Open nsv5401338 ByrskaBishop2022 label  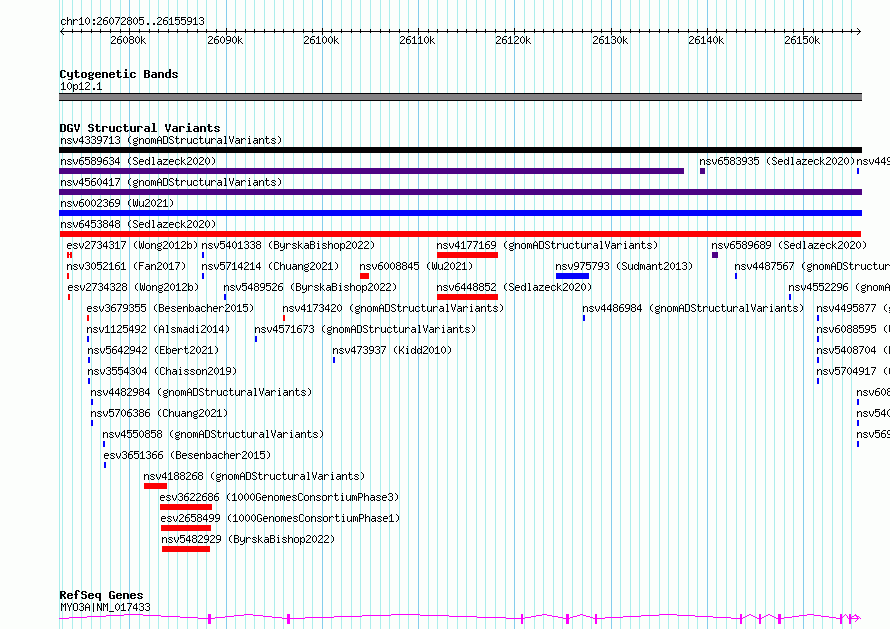(288, 245)
